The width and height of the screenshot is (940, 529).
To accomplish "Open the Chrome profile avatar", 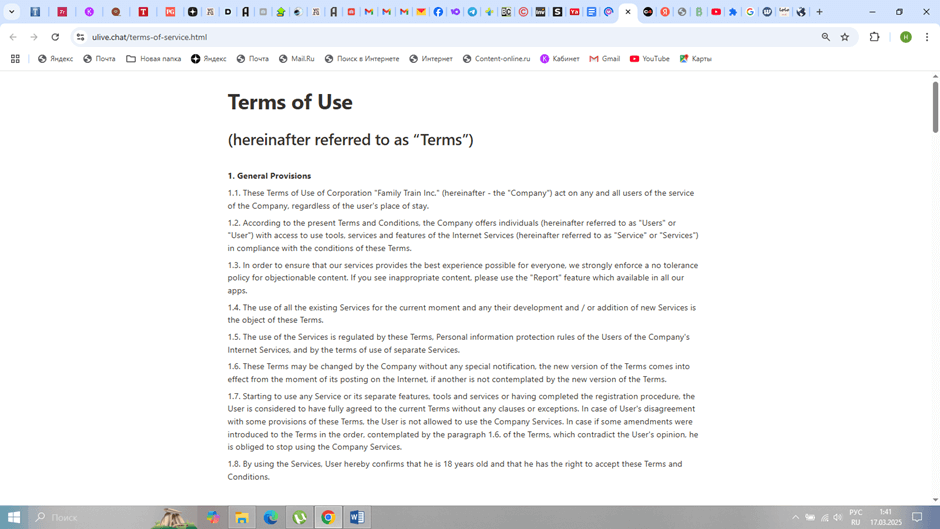I will click(x=905, y=37).
